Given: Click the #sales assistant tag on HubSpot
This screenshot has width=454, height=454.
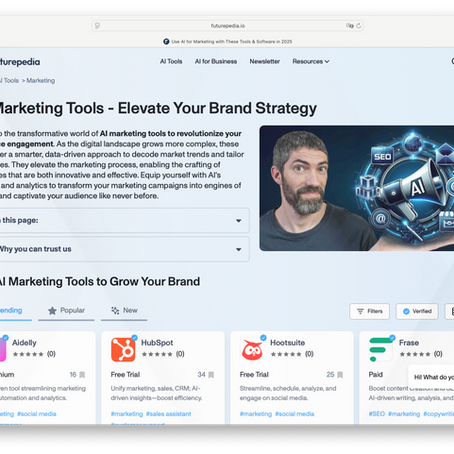Looking at the screenshot, I should point(169,414).
